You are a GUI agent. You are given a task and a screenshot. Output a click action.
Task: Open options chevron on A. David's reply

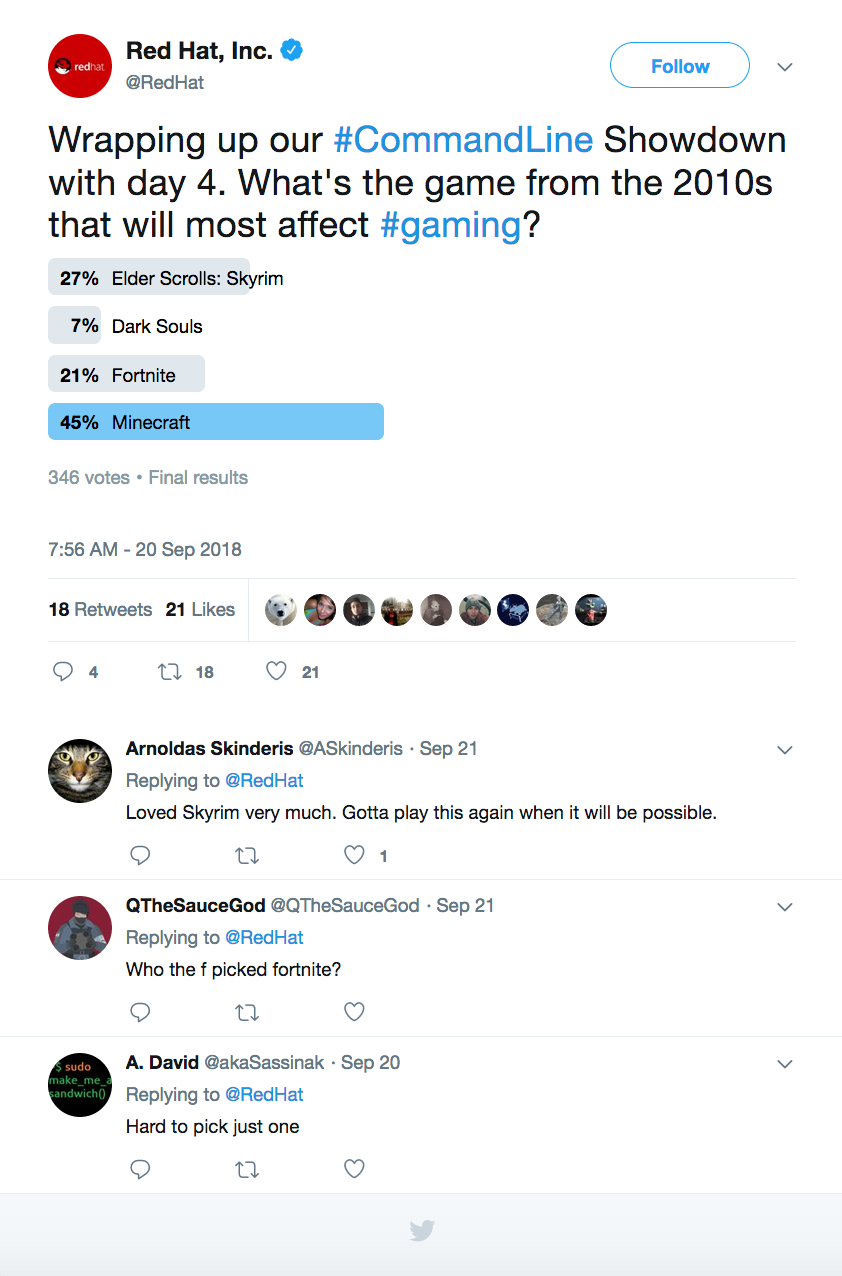tap(785, 1064)
